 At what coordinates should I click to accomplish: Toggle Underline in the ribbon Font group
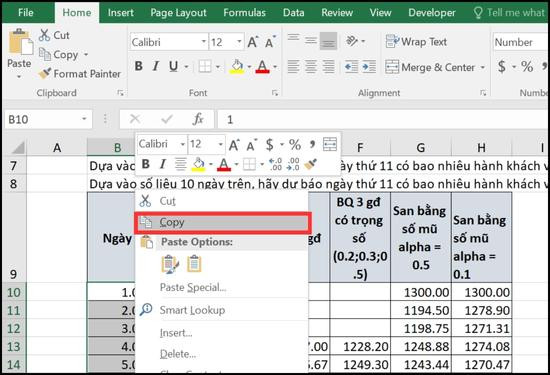coord(173,66)
